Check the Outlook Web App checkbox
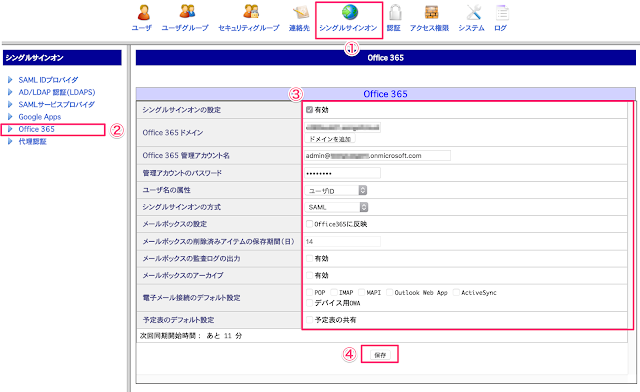The width and height of the screenshot is (640, 392). pyautogui.click(x=389, y=292)
